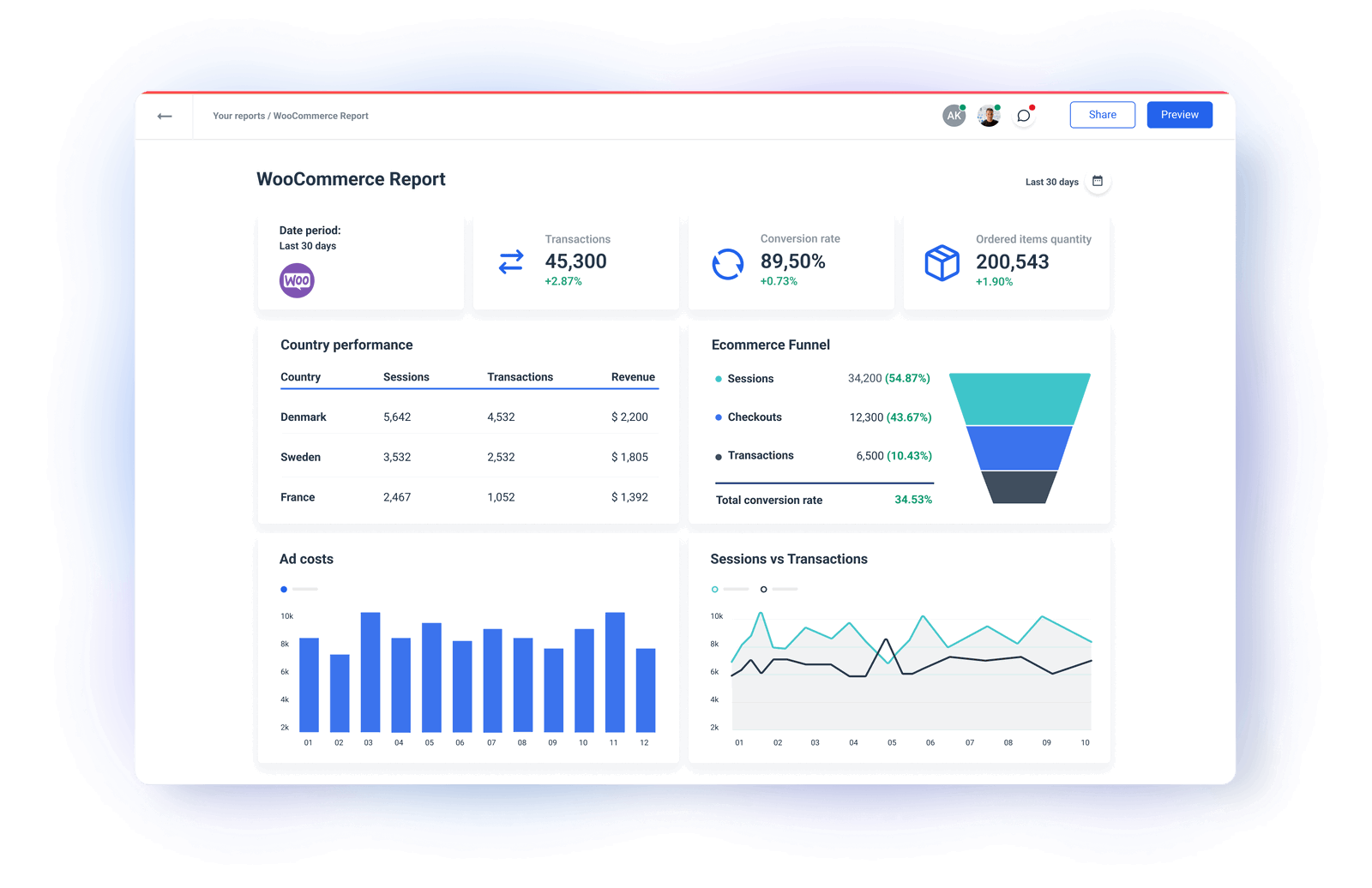The width and height of the screenshot is (1372, 888).
Task: Click the Ordered items value 200,543
Action: pos(1013,261)
